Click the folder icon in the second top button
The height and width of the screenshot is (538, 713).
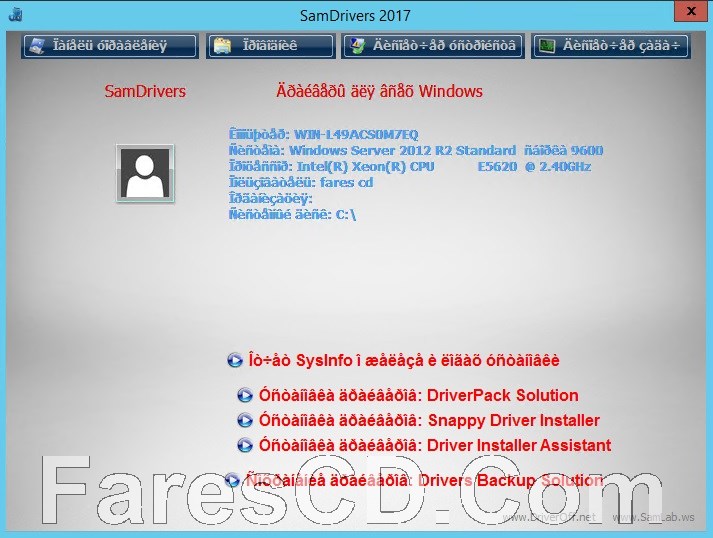pos(222,46)
